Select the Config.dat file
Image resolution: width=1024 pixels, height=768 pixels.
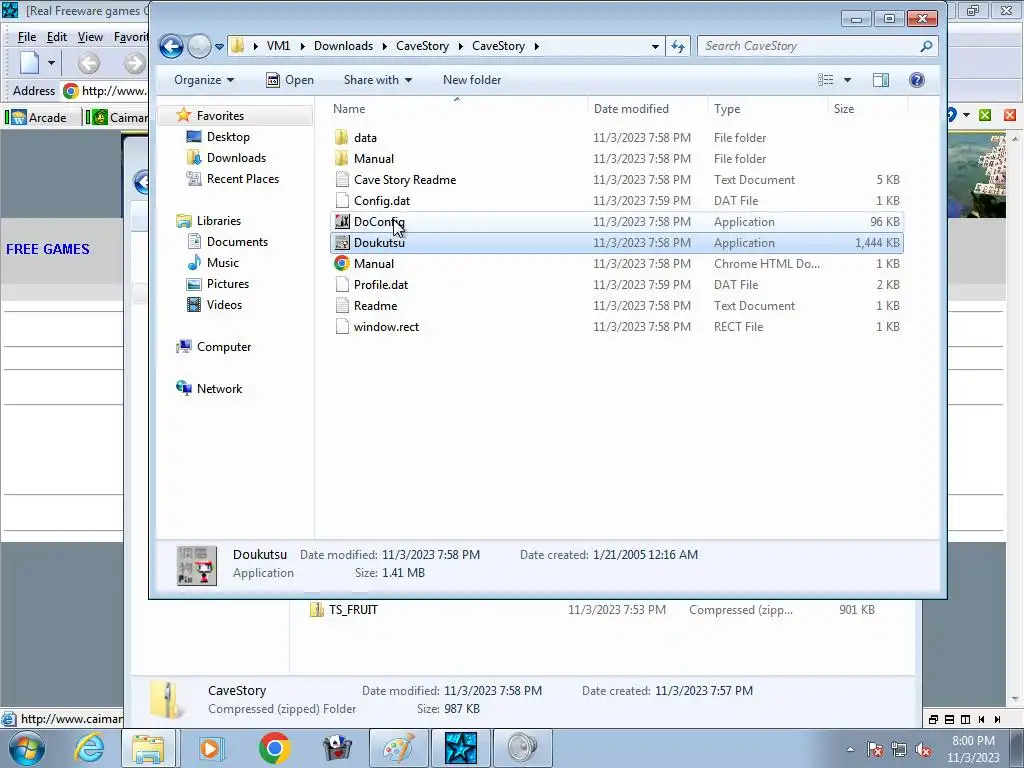616,200
